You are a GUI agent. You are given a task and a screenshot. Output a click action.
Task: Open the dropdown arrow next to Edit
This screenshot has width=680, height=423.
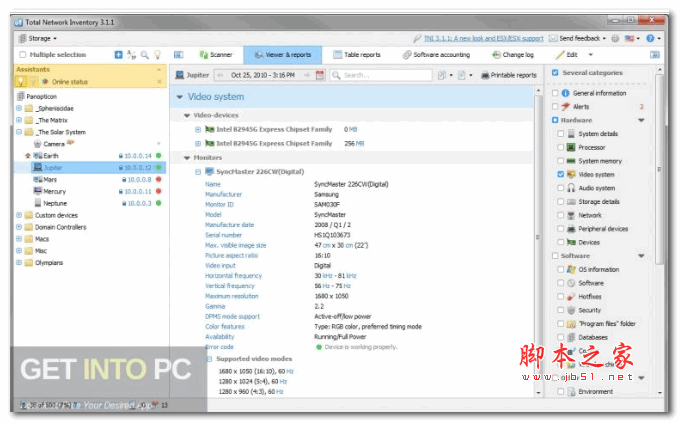590,55
